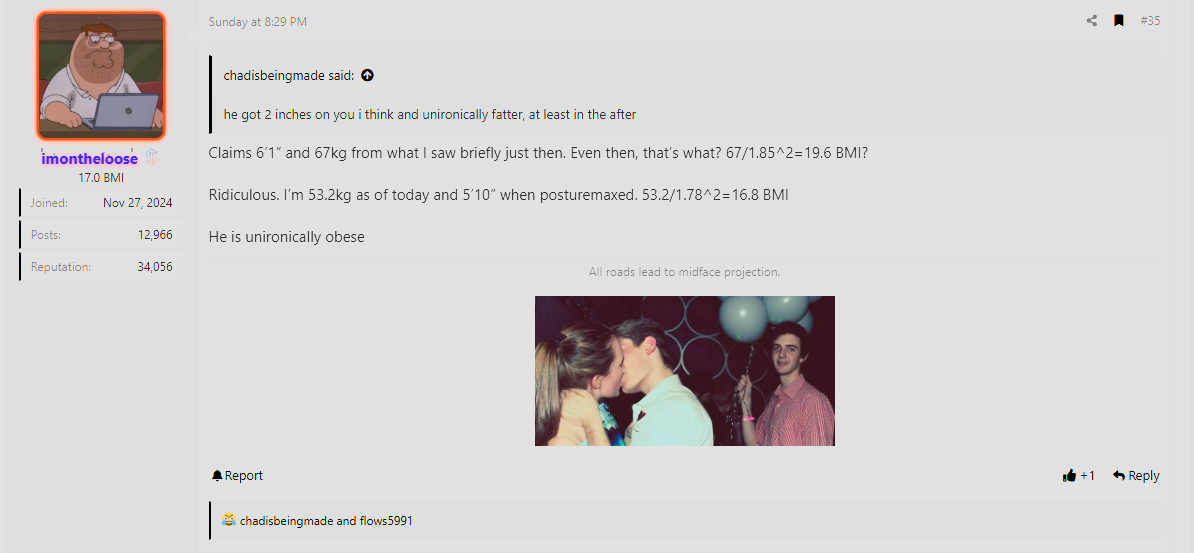Click the Joined date Nov 27, 2024
This screenshot has height=553, width=1194.
tap(138, 203)
